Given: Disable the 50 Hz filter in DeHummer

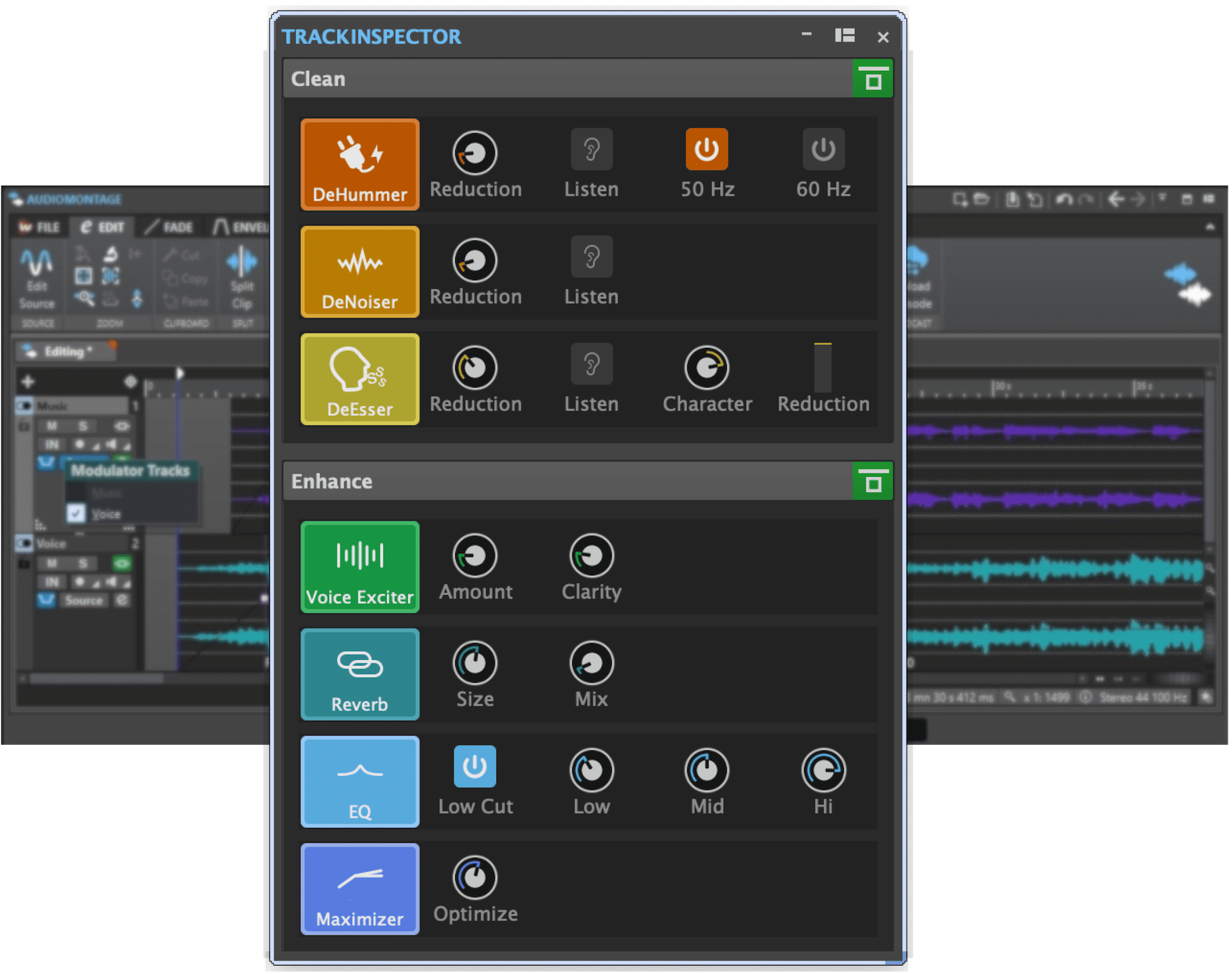Looking at the screenshot, I should pyautogui.click(x=706, y=149).
